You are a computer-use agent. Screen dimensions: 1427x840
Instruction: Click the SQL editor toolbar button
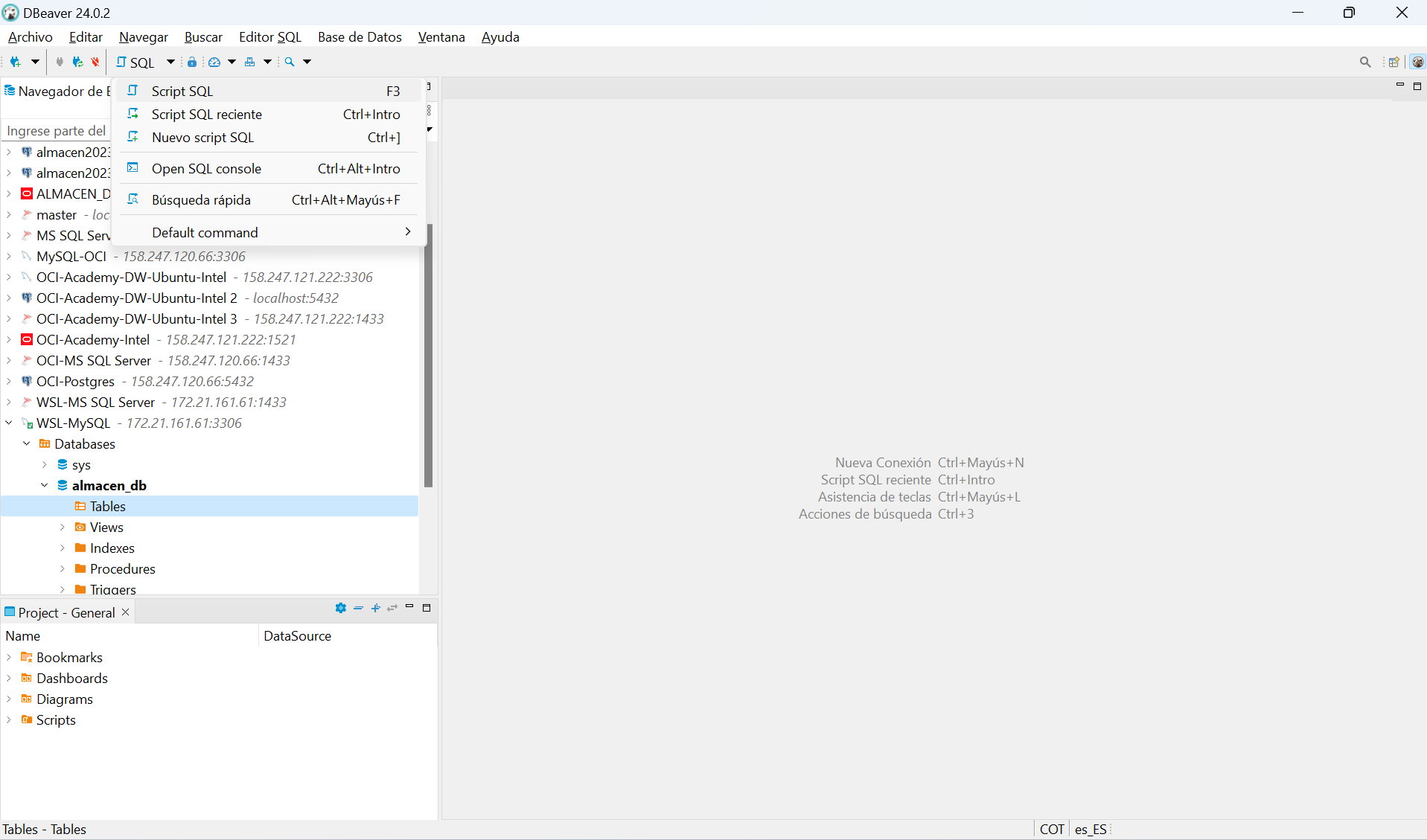pos(135,62)
